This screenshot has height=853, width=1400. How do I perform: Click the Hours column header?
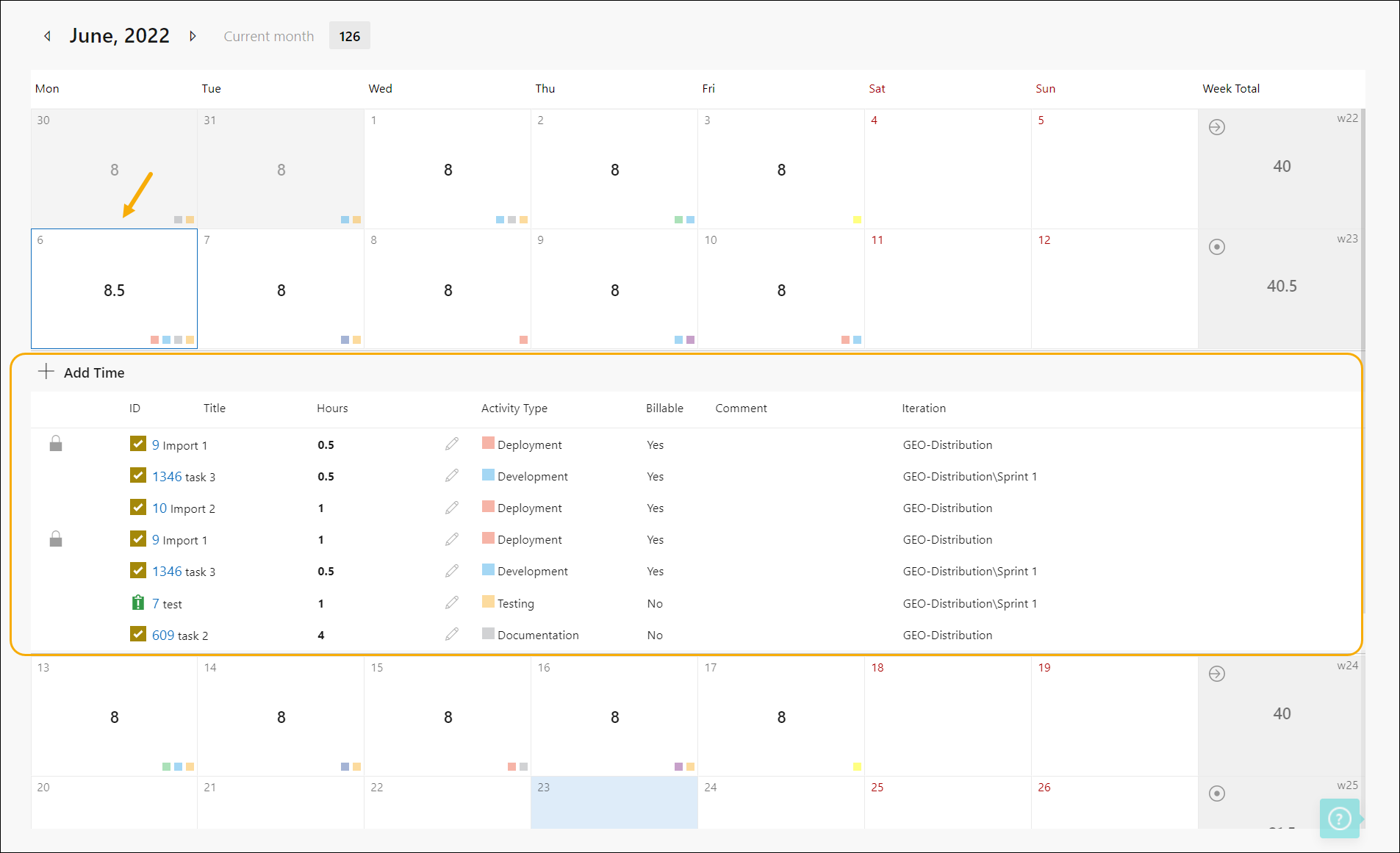pos(332,408)
